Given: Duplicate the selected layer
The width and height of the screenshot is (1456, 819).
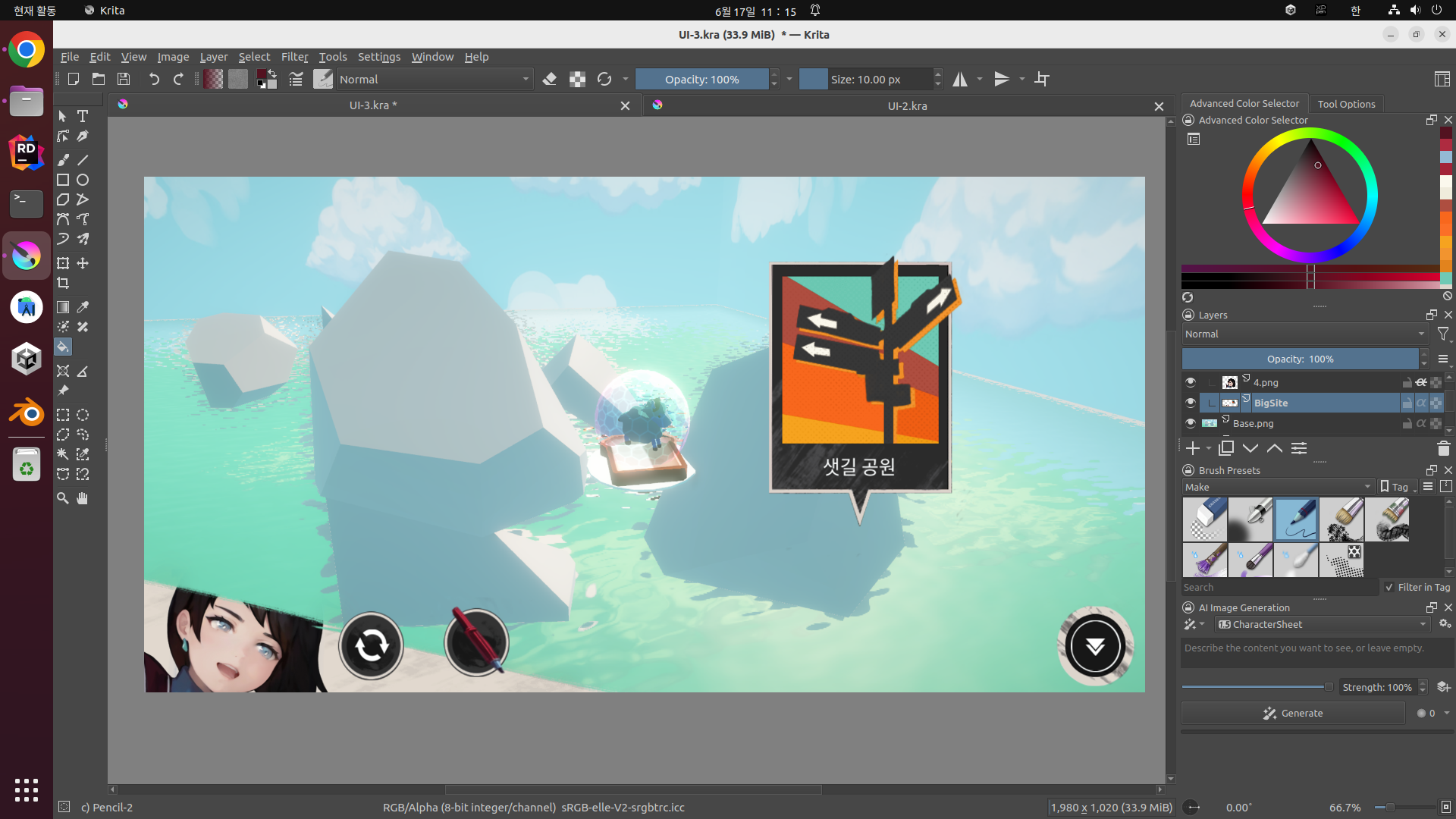Looking at the screenshot, I should click(1226, 448).
